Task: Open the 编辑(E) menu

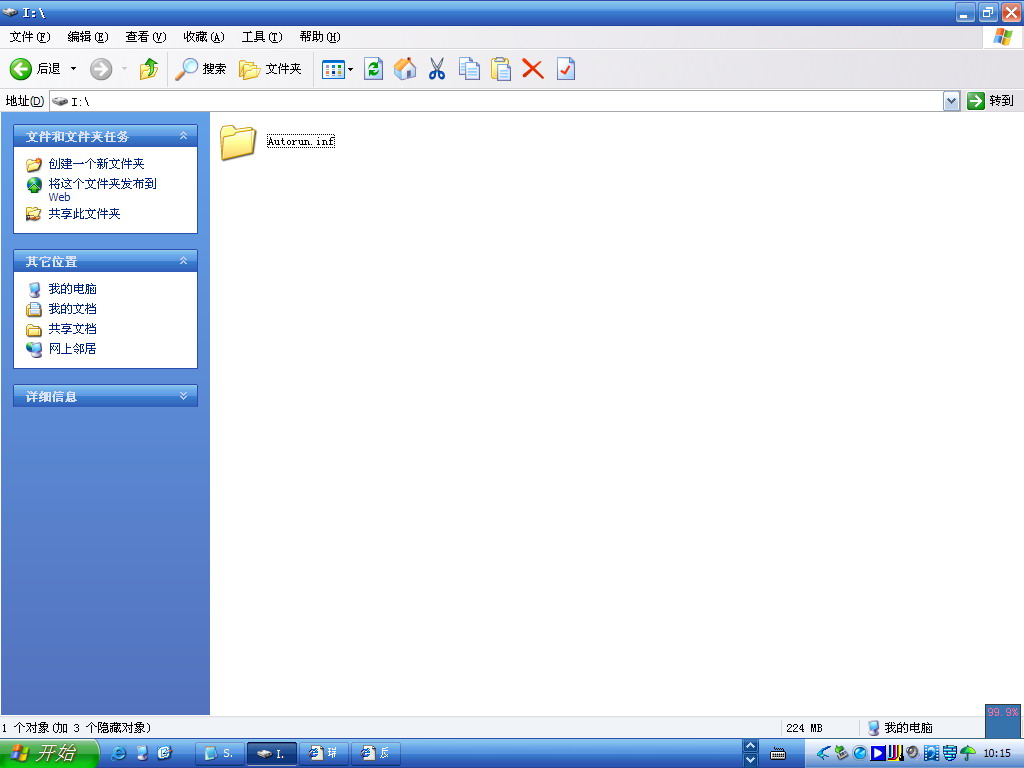Action: [x=88, y=37]
